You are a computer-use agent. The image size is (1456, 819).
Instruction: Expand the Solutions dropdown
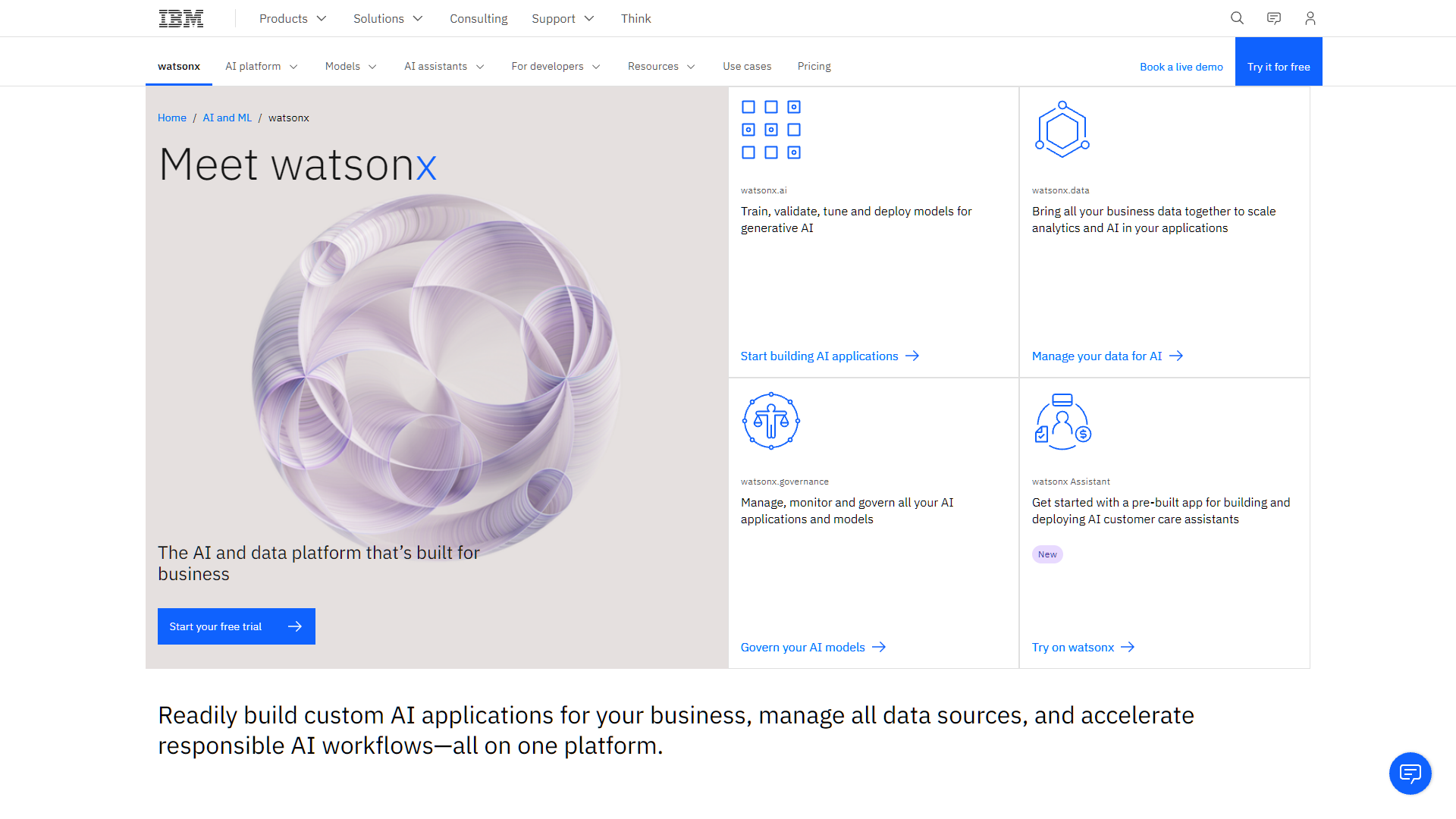388,18
